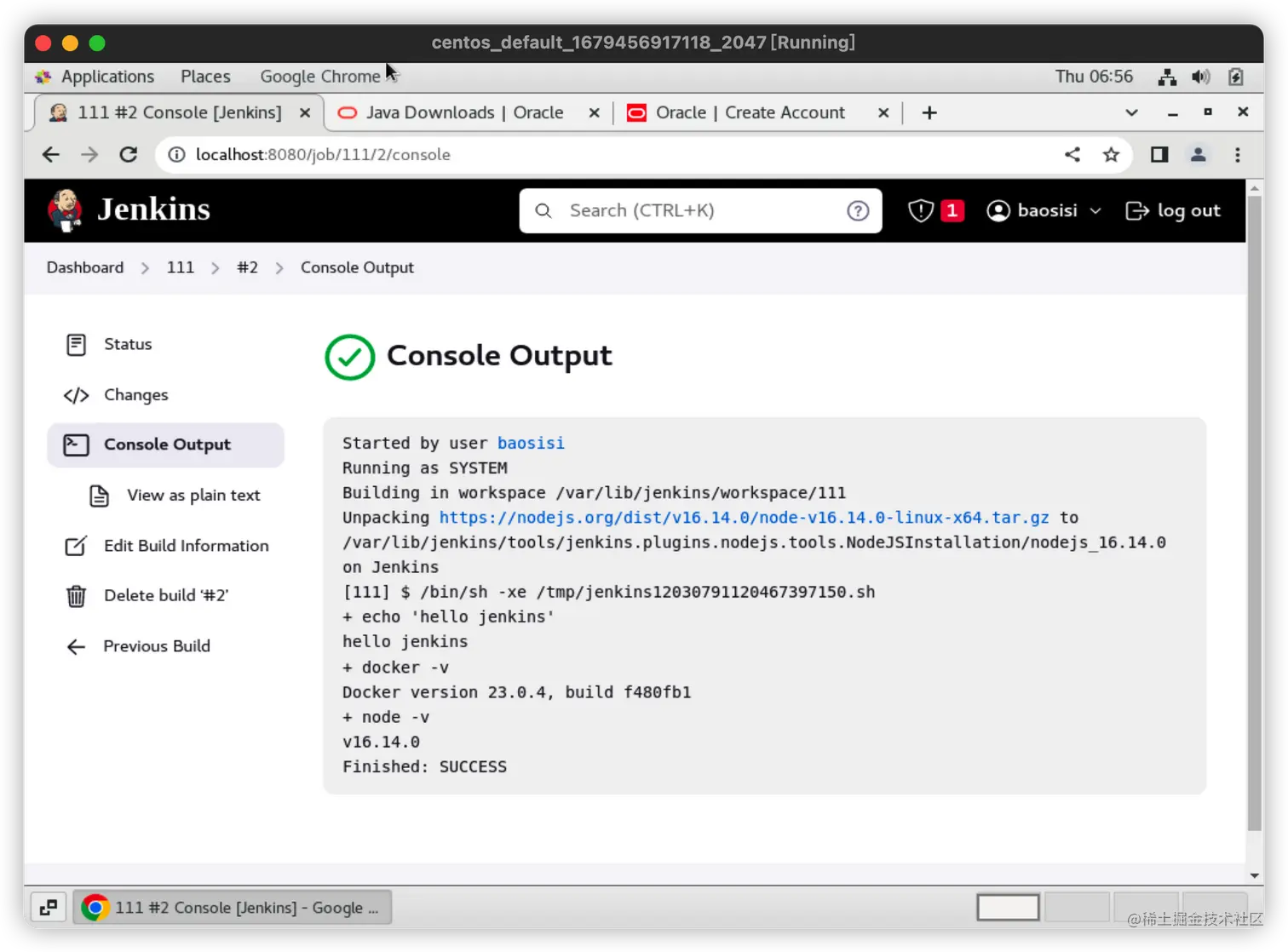The width and height of the screenshot is (1288, 952).
Task: Click Delete build '#2'
Action: coord(166,596)
